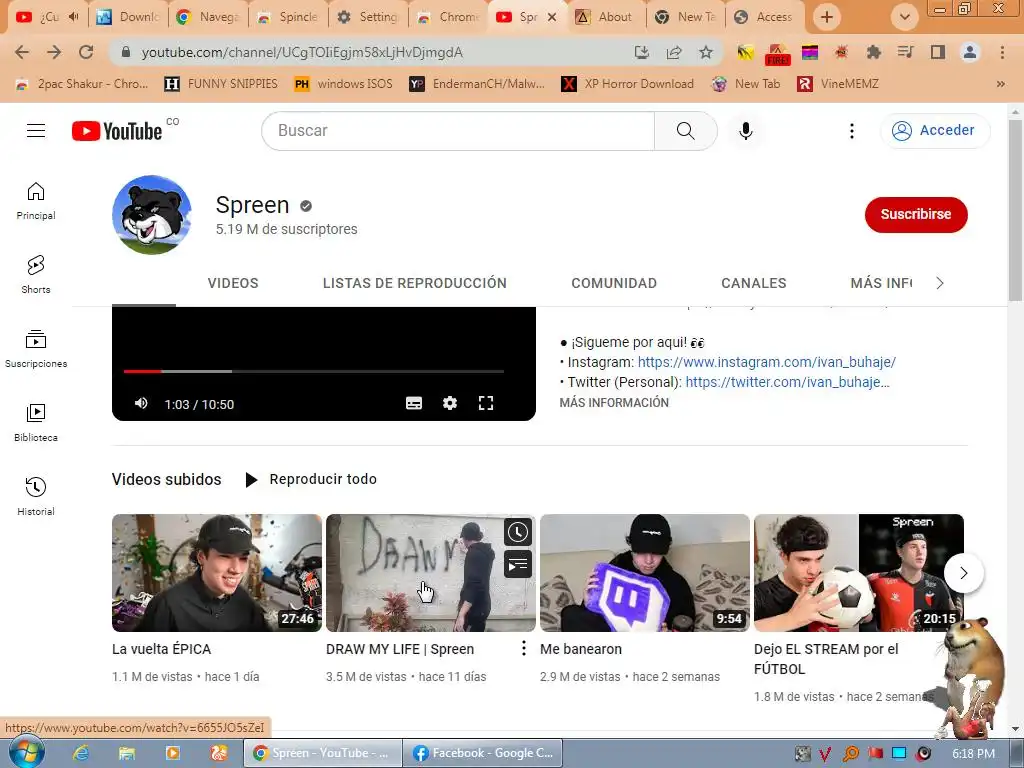Image resolution: width=1024 pixels, height=768 pixels.
Task: Show next videos with carousel arrow
Action: pyautogui.click(x=963, y=573)
